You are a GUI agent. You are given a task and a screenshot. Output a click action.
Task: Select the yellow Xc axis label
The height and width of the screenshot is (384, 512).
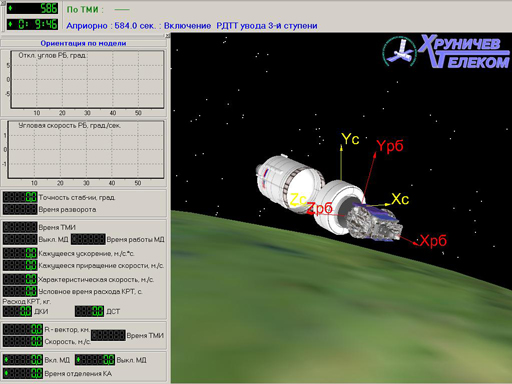click(x=400, y=199)
